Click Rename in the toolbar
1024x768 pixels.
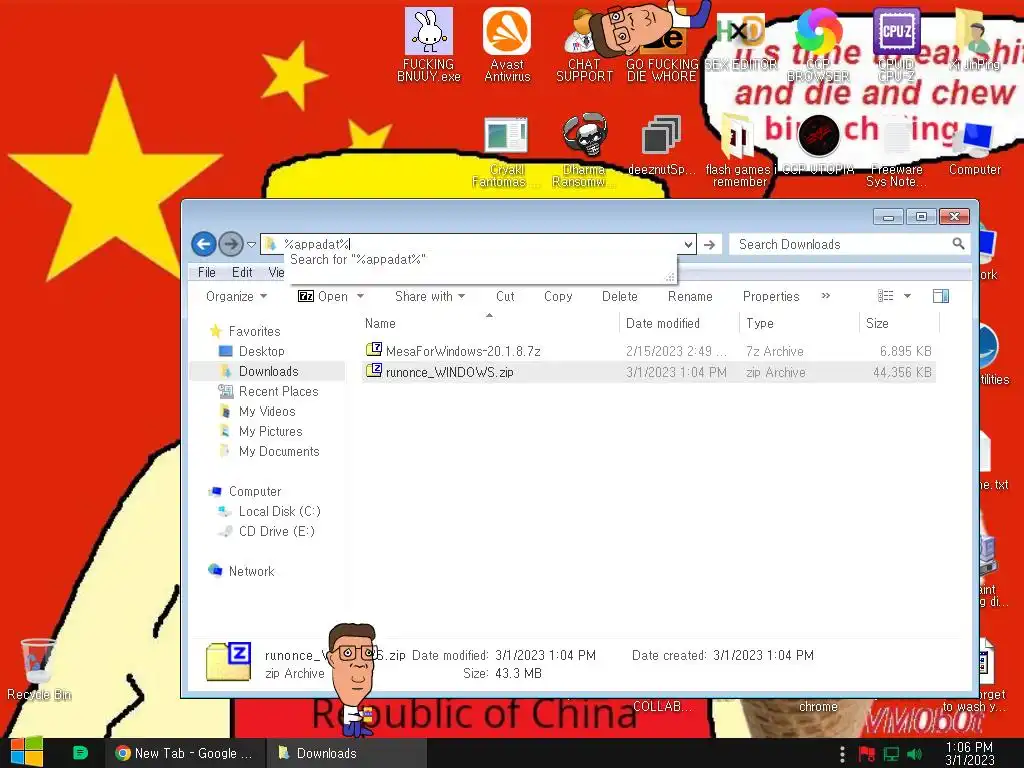[690, 296]
